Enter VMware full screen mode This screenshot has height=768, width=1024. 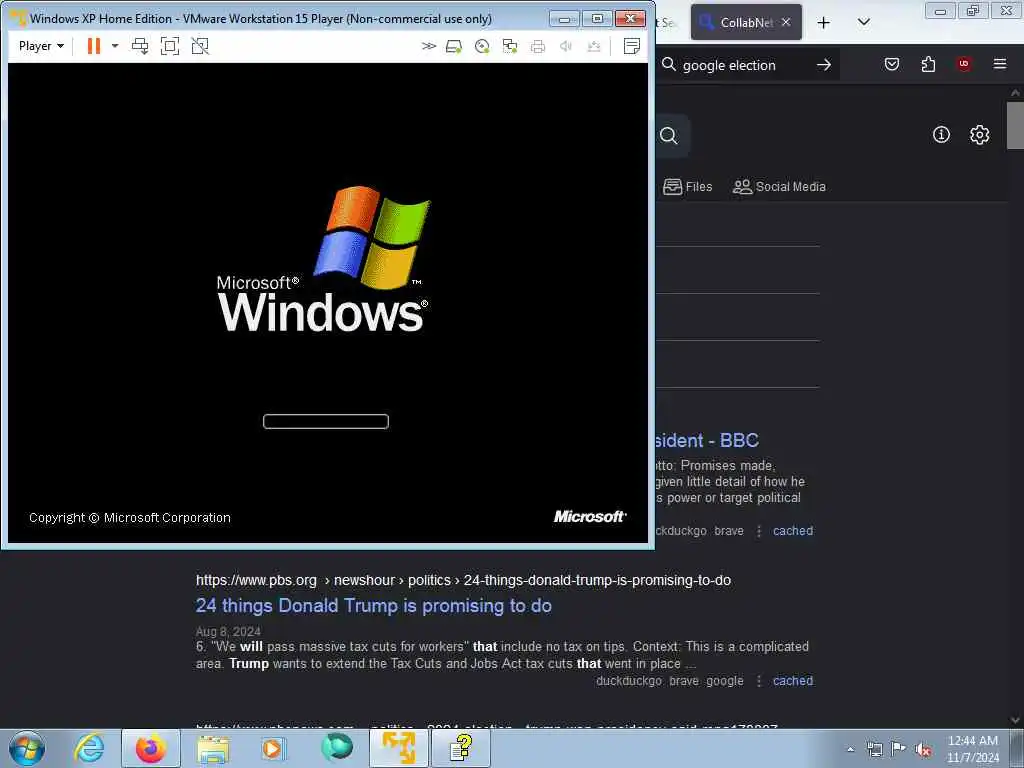pos(170,46)
